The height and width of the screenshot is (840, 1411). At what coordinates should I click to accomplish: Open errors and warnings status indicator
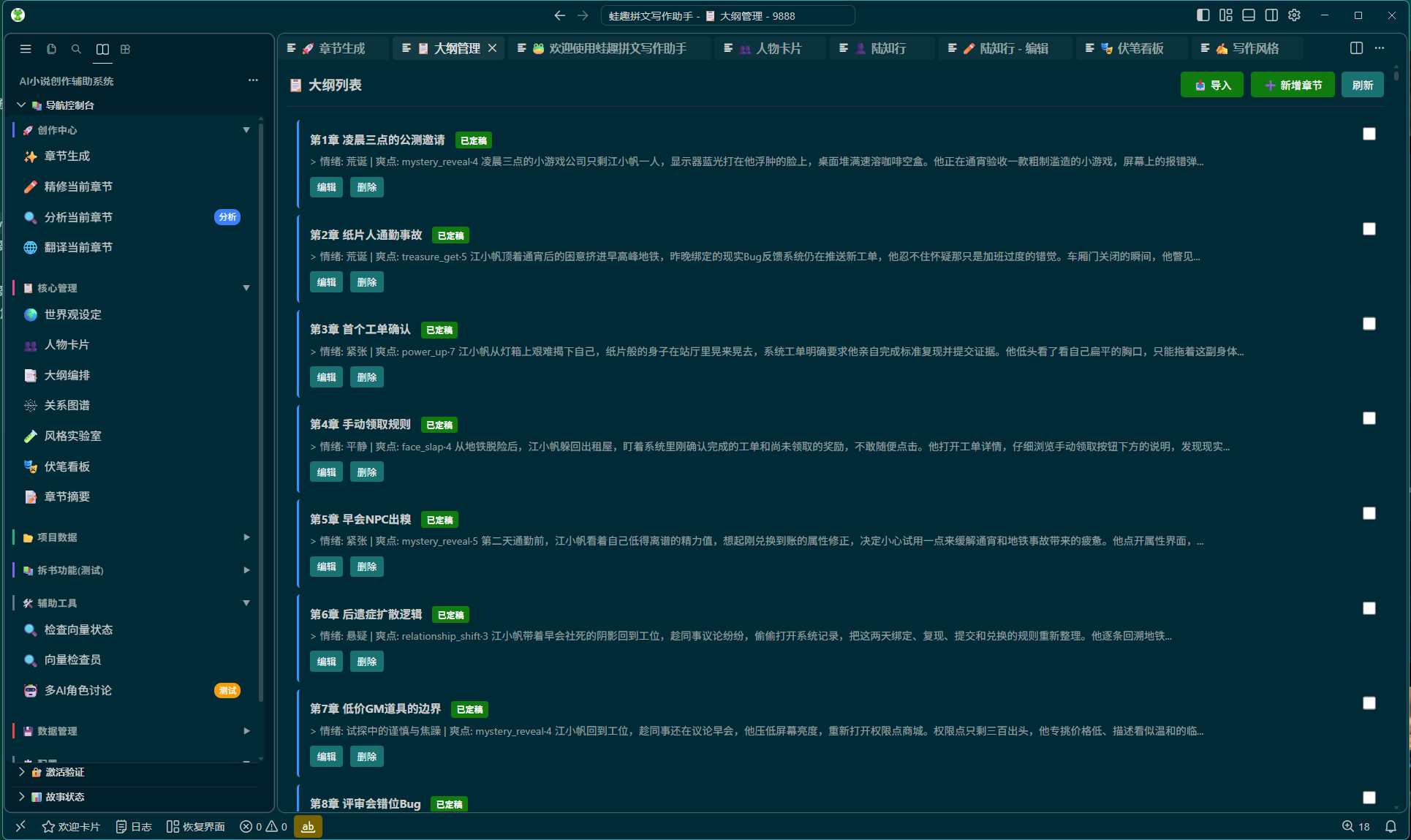point(263,827)
